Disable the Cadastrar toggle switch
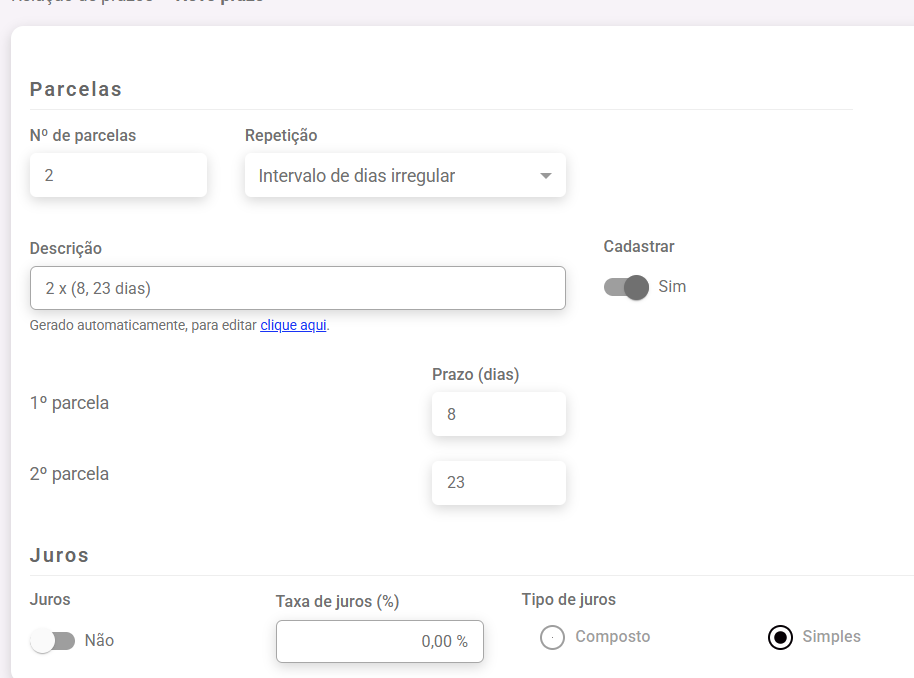The height and width of the screenshot is (678, 914). pos(627,287)
